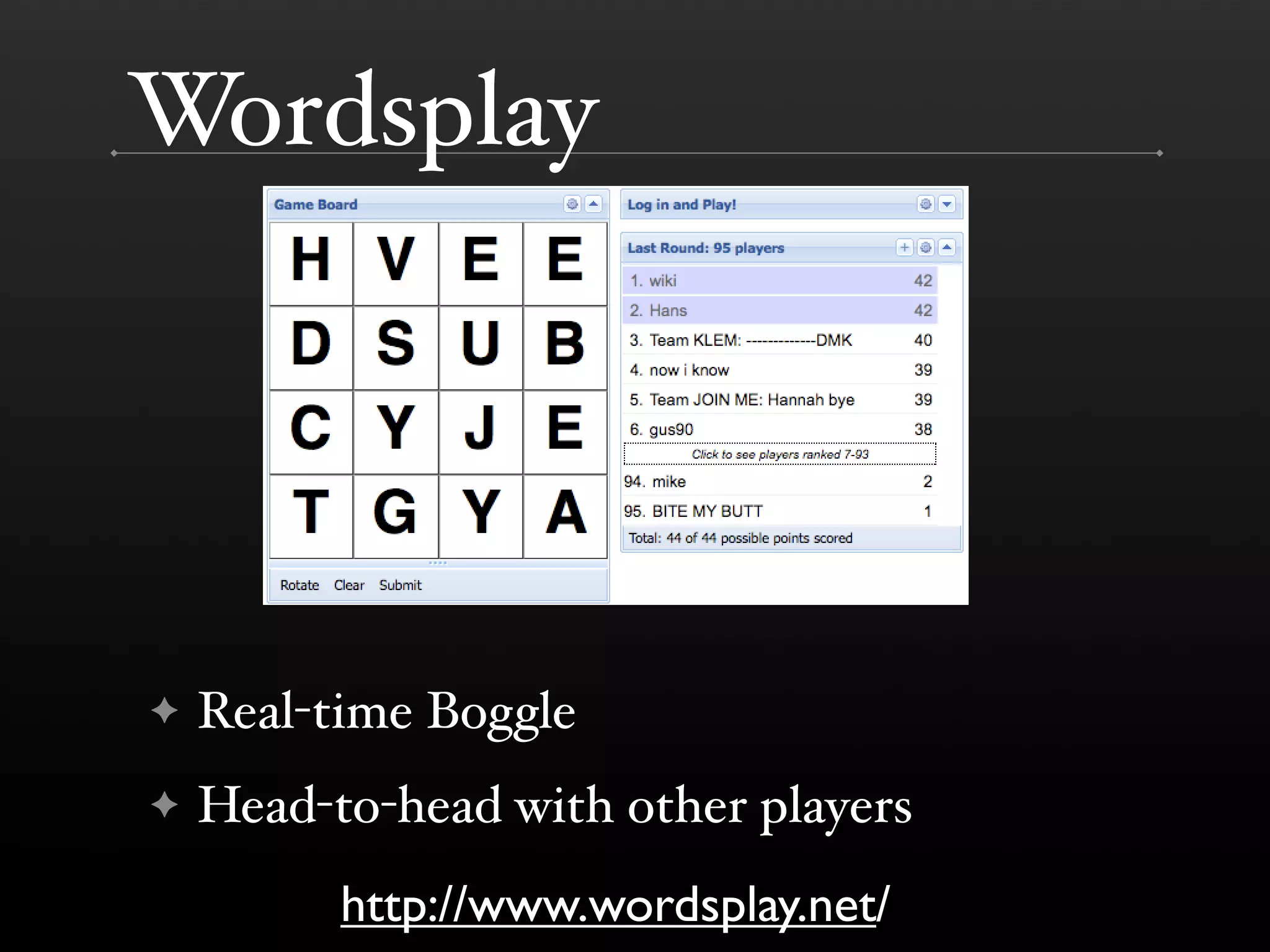This screenshot has width=1270, height=952.
Task: Select player row 1. wiki
Action: click(779, 280)
